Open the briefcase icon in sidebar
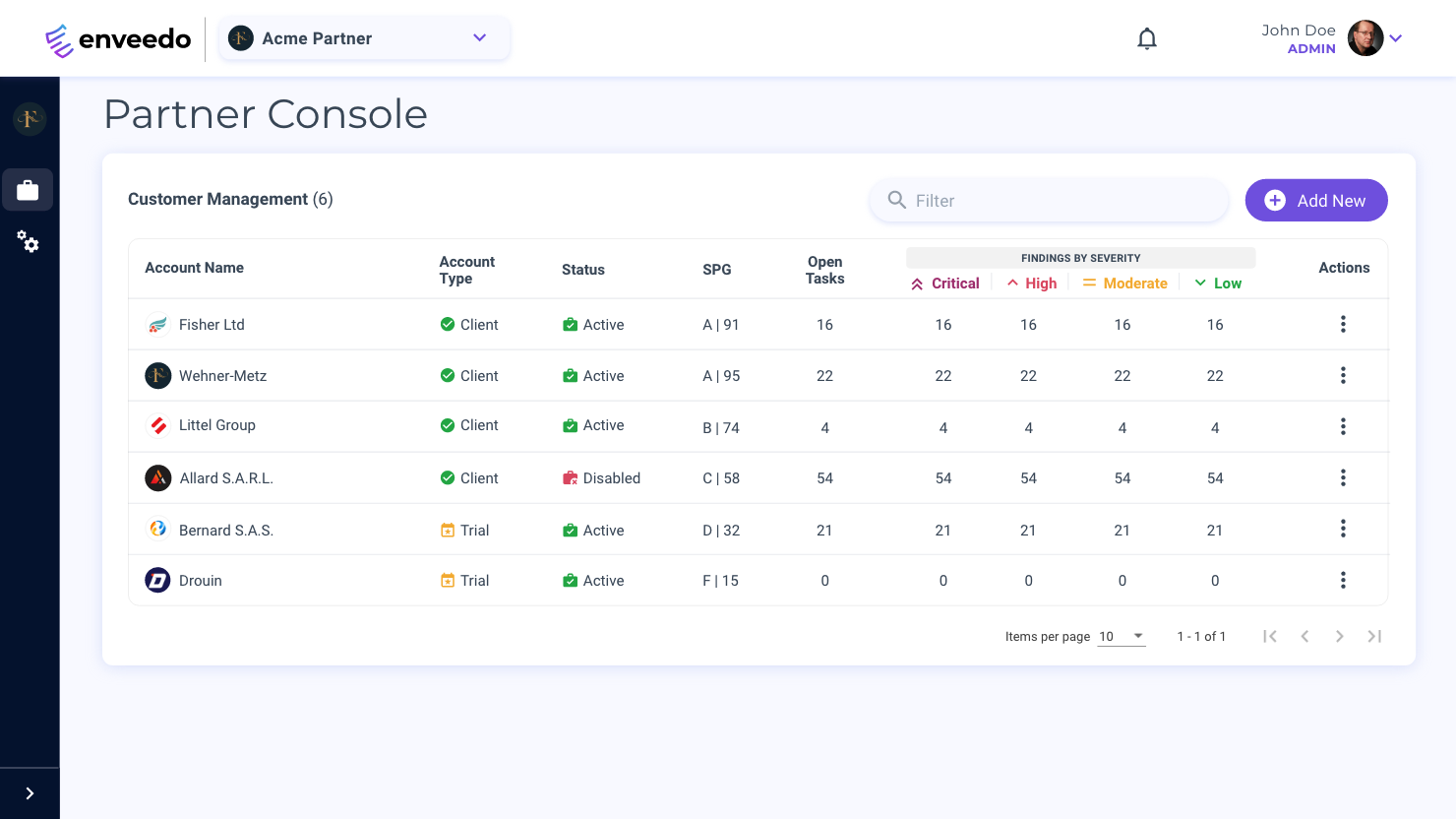The height and width of the screenshot is (819, 1456). 28,190
